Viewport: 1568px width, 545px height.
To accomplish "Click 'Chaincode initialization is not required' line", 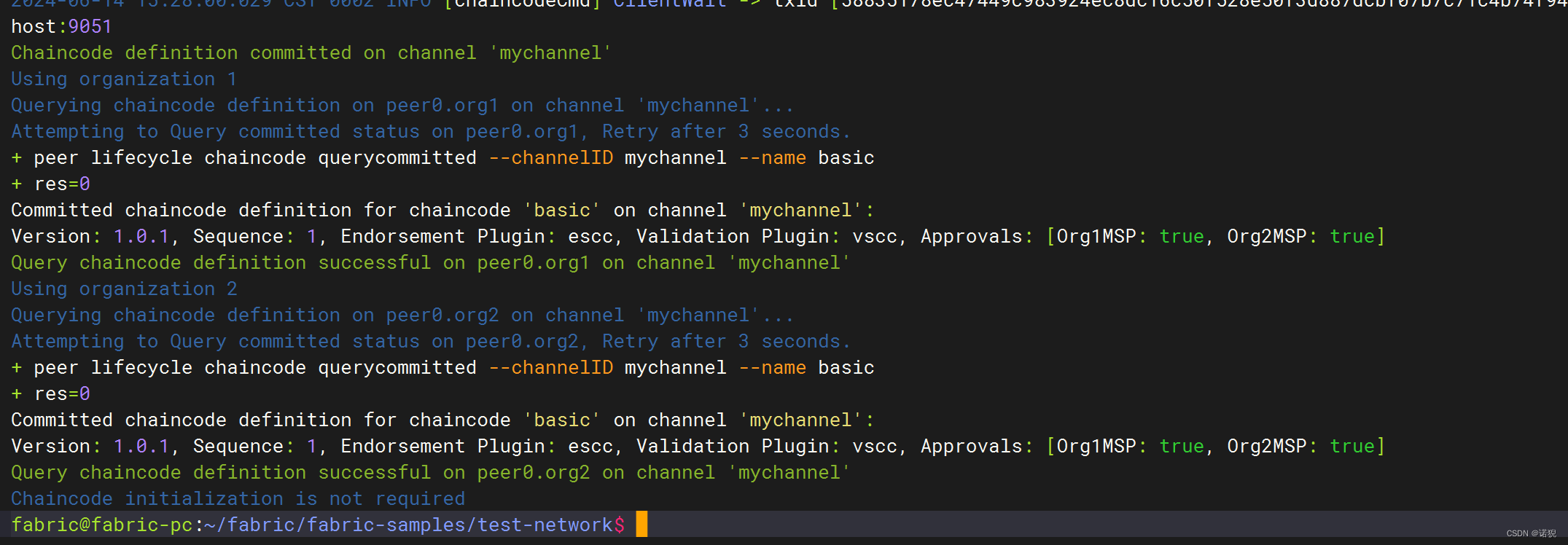I will [x=238, y=499].
